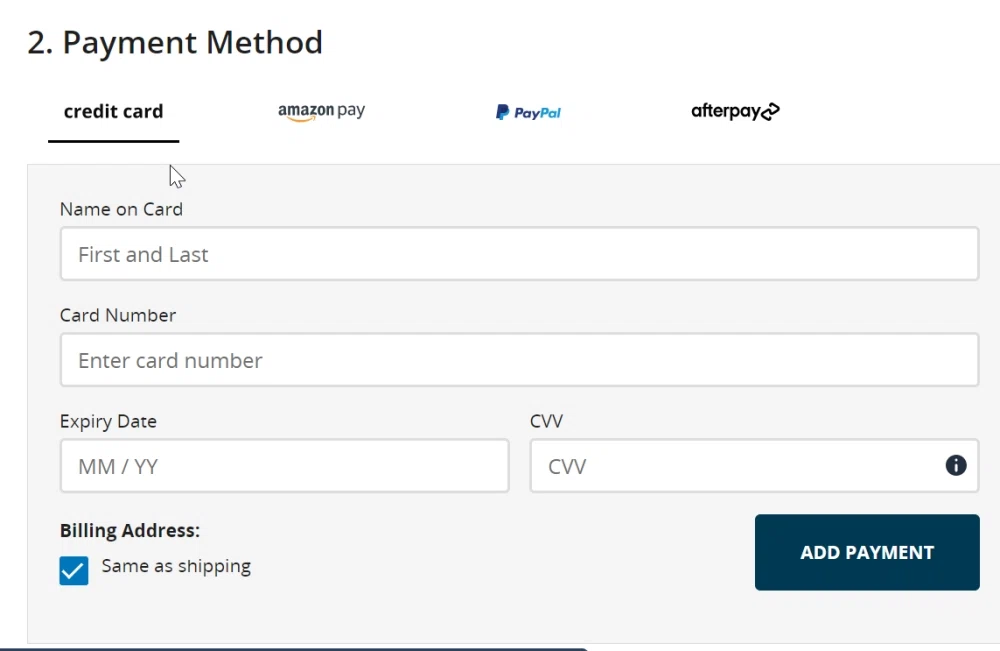The width and height of the screenshot is (1000, 651).
Task: Choose PayPal as payment method
Action: pyautogui.click(x=527, y=111)
